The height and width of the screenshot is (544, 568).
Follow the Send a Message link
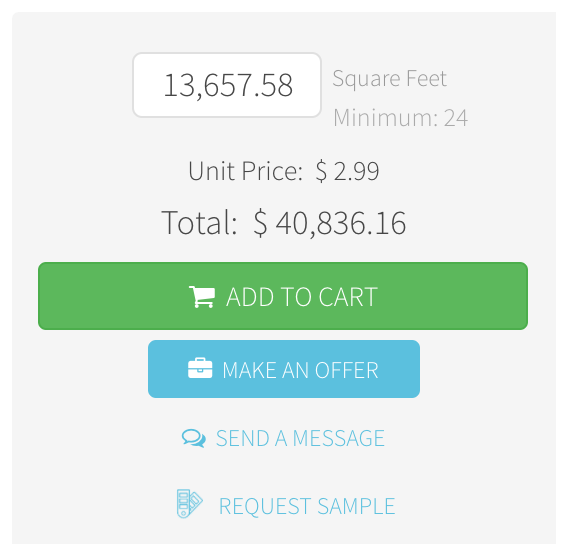pos(283,438)
